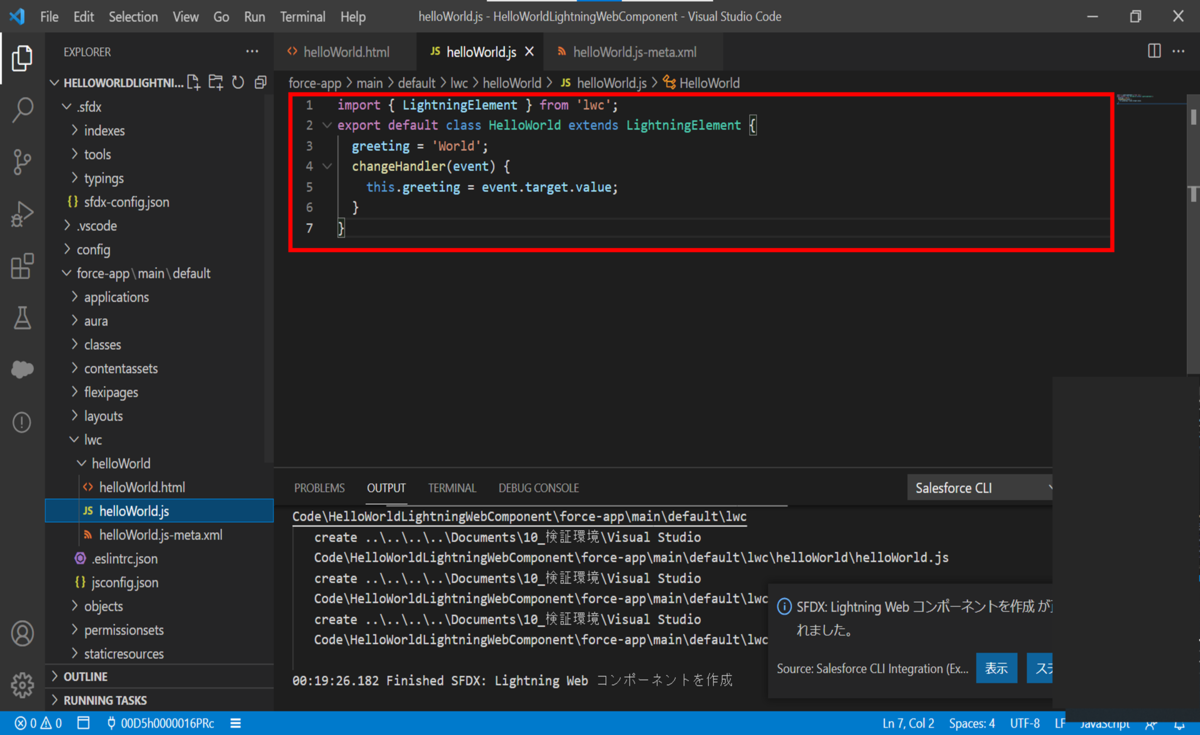Click the list icon in status bar
The height and width of the screenshot is (735, 1200).
coord(236,723)
